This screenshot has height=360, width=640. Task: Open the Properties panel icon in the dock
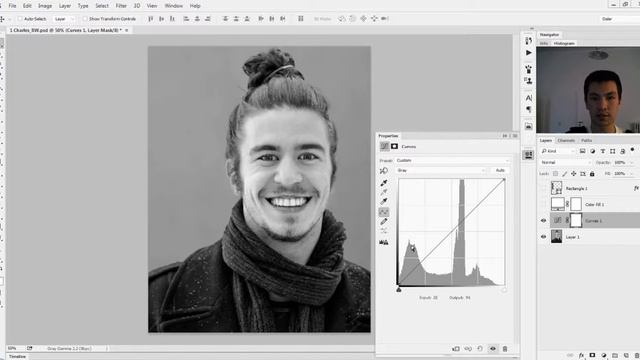[528, 155]
